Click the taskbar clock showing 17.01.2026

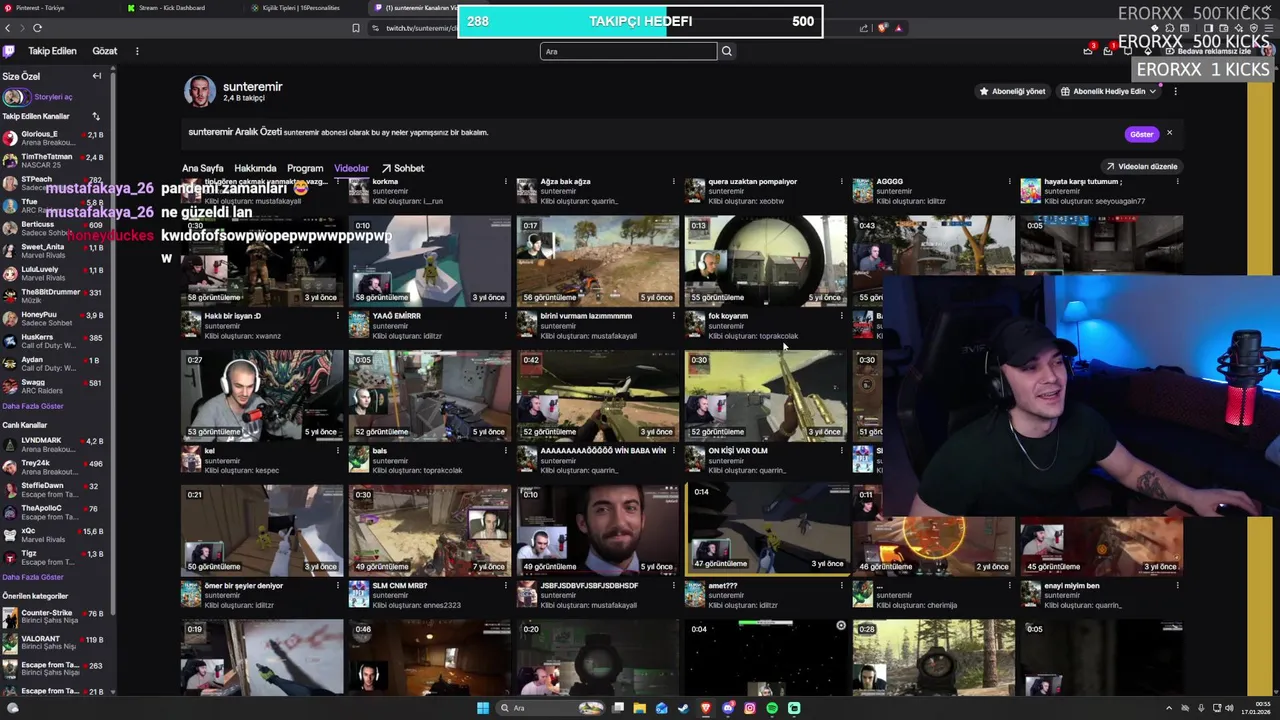[1255, 708]
